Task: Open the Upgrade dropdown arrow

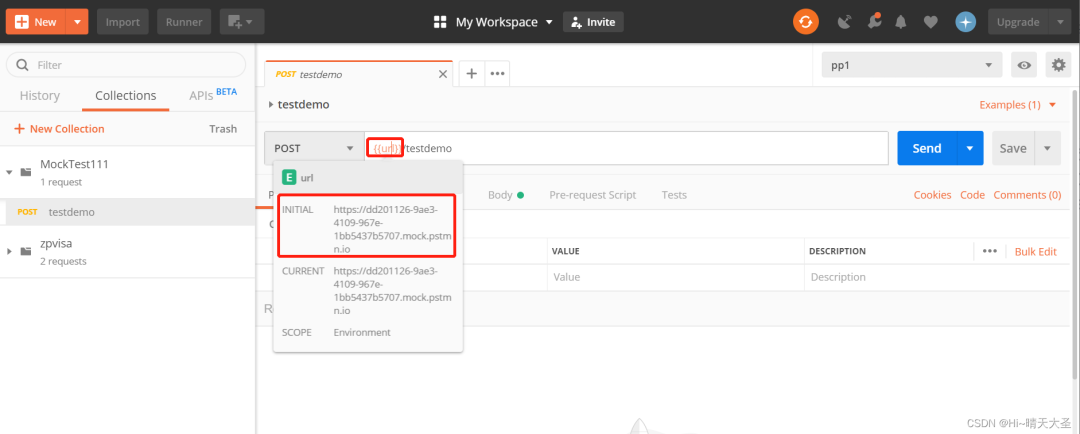Action: (x=1059, y=22)
